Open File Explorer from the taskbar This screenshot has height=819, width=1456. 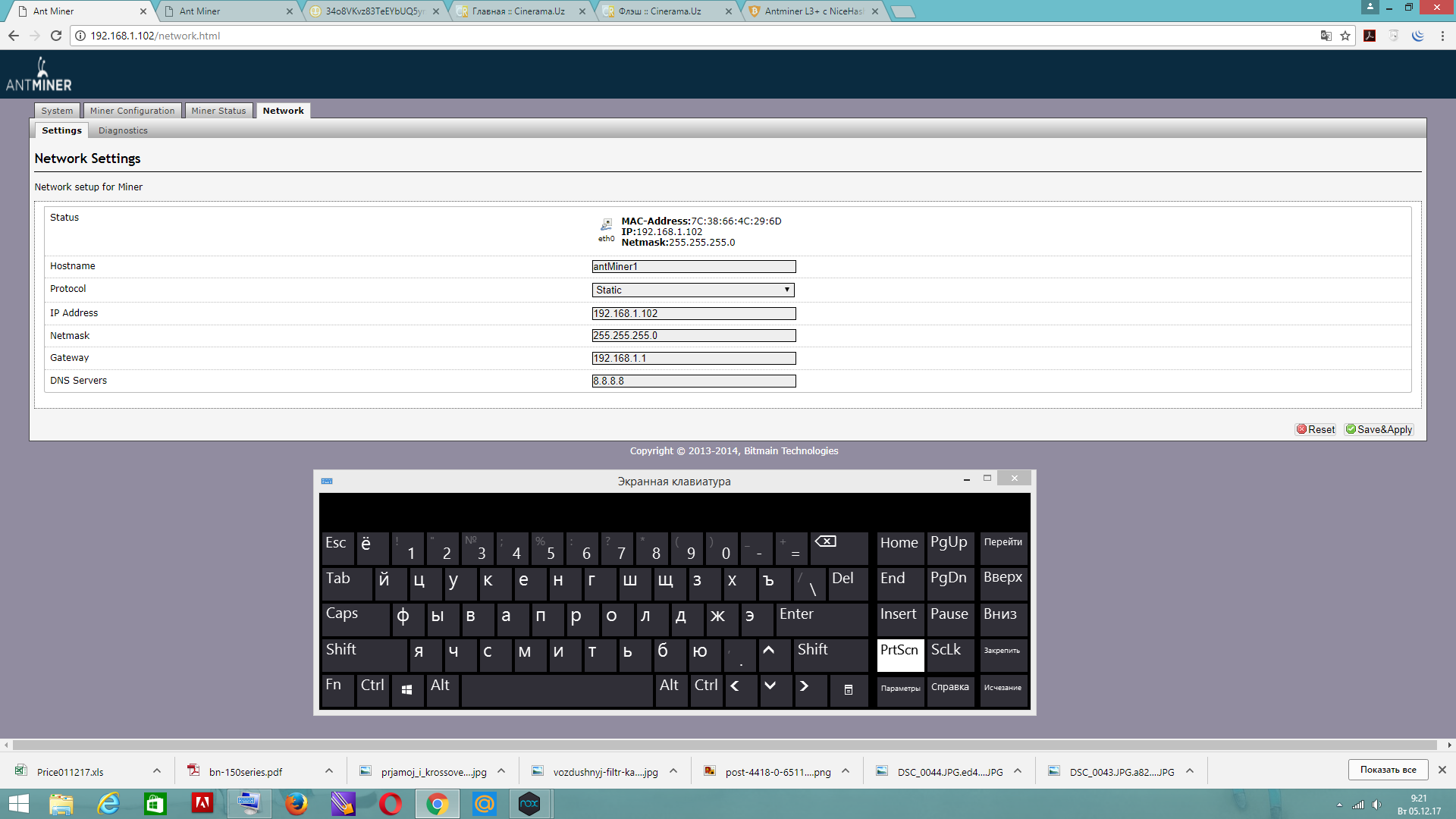click(x=61, y=804)
